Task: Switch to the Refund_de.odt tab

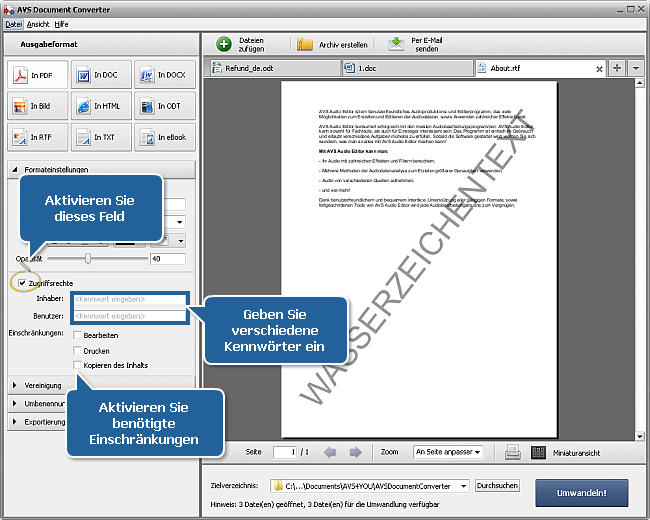Action: click(274, 68)
